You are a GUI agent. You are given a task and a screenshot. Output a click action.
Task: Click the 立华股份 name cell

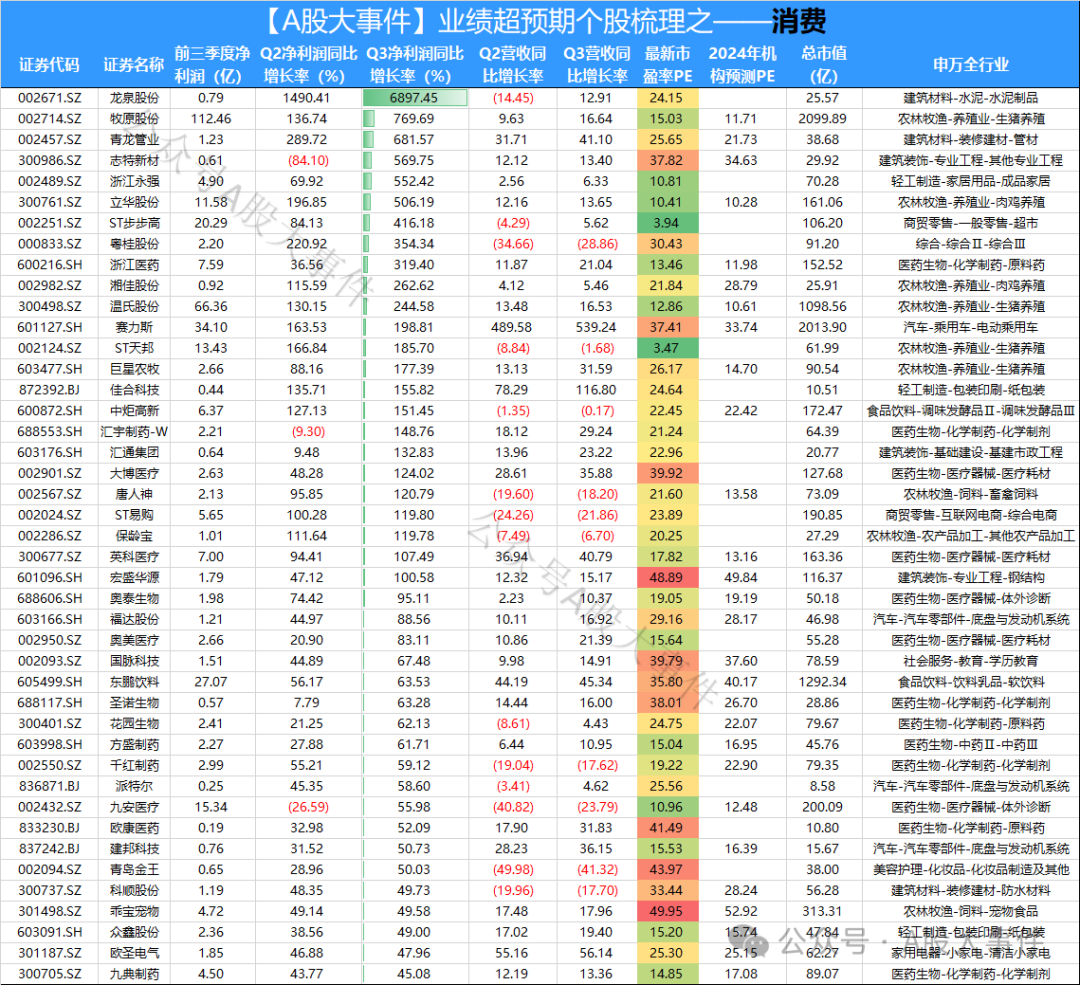pyautogui.click(x=134, y=202)
